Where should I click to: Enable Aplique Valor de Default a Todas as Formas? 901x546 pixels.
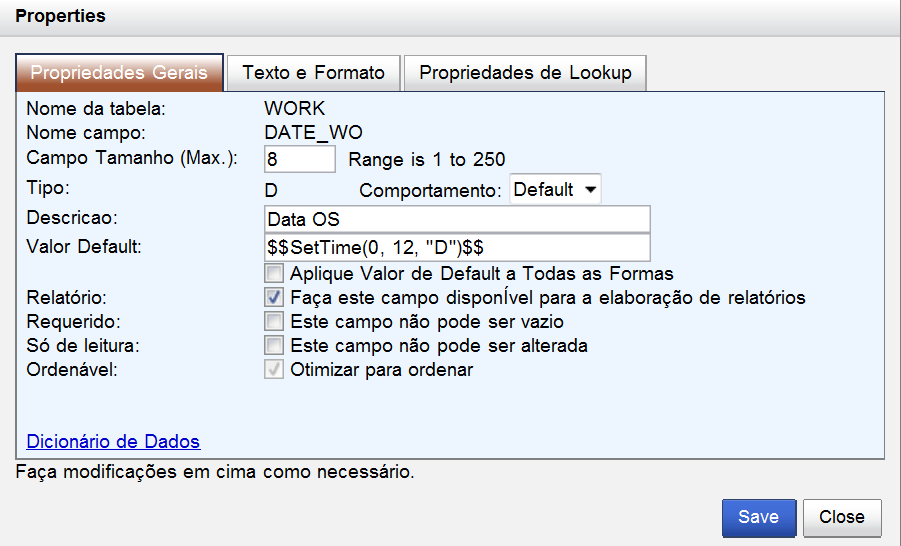point(274,273)
